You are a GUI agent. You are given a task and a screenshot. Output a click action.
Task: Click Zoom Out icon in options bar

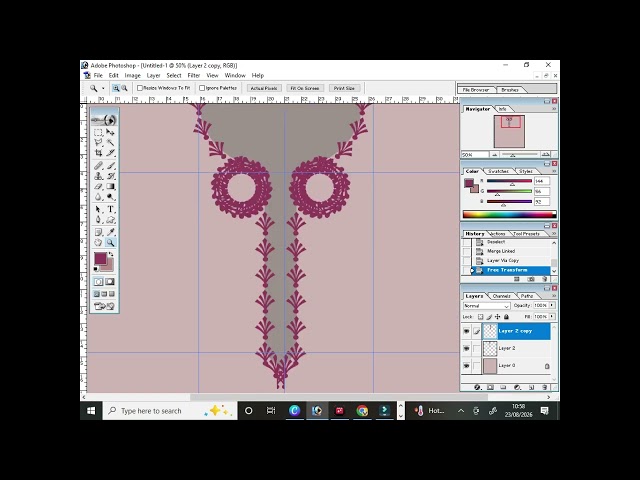124,88
